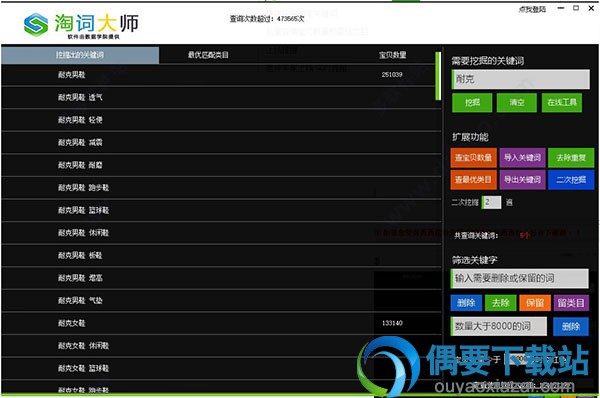
Task: Click the green vertical scrollbar thumb
Action: (x=438, y=76)
